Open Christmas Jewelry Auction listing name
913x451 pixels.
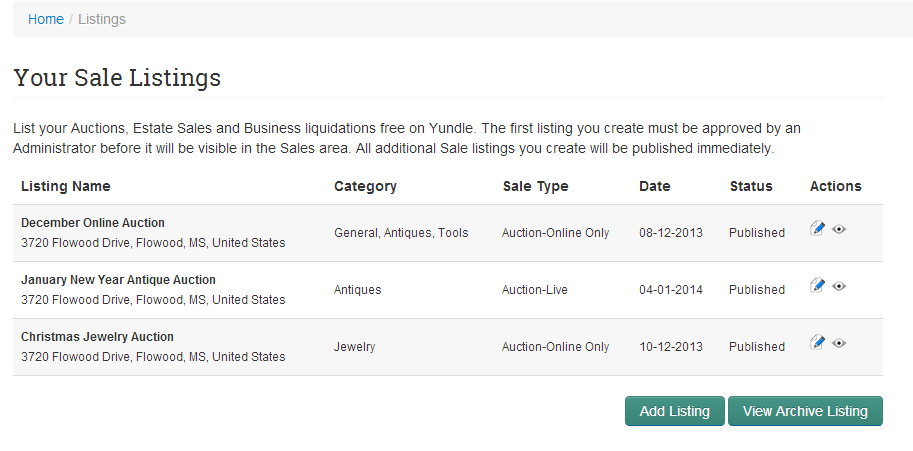(97, 337)
